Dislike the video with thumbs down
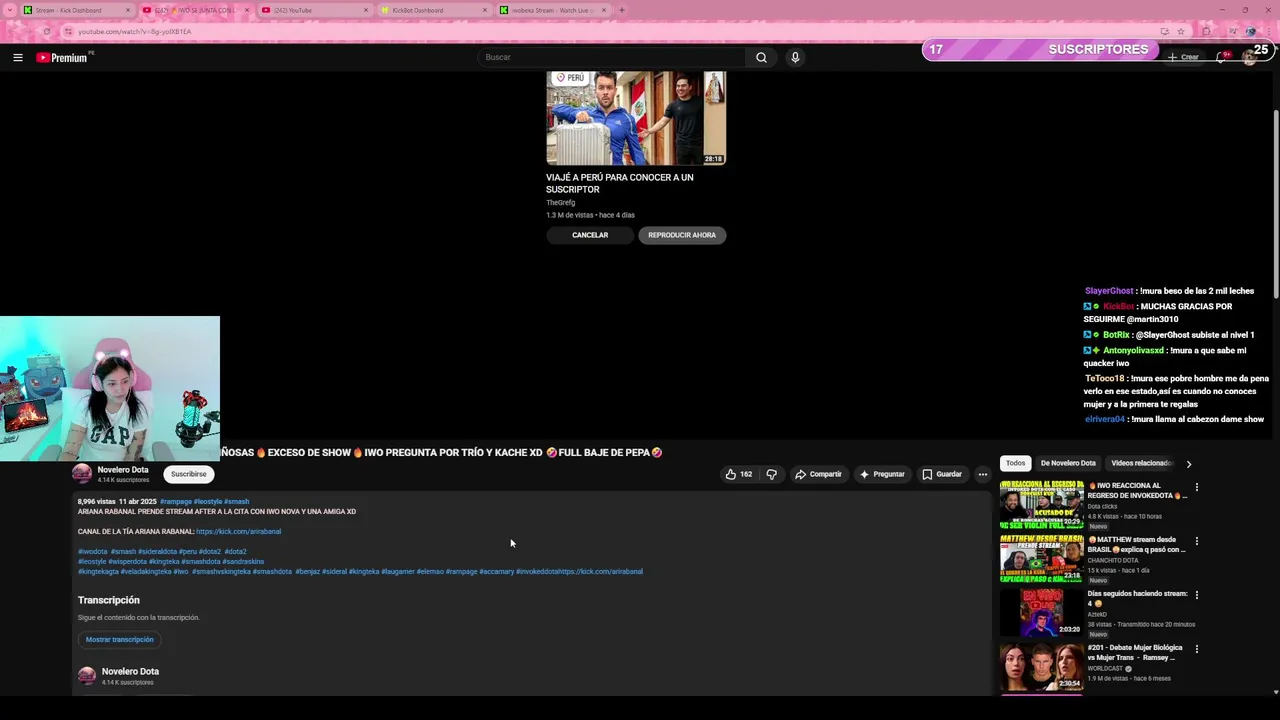This screenshot has height=720, width=1280. coord(771,474)
